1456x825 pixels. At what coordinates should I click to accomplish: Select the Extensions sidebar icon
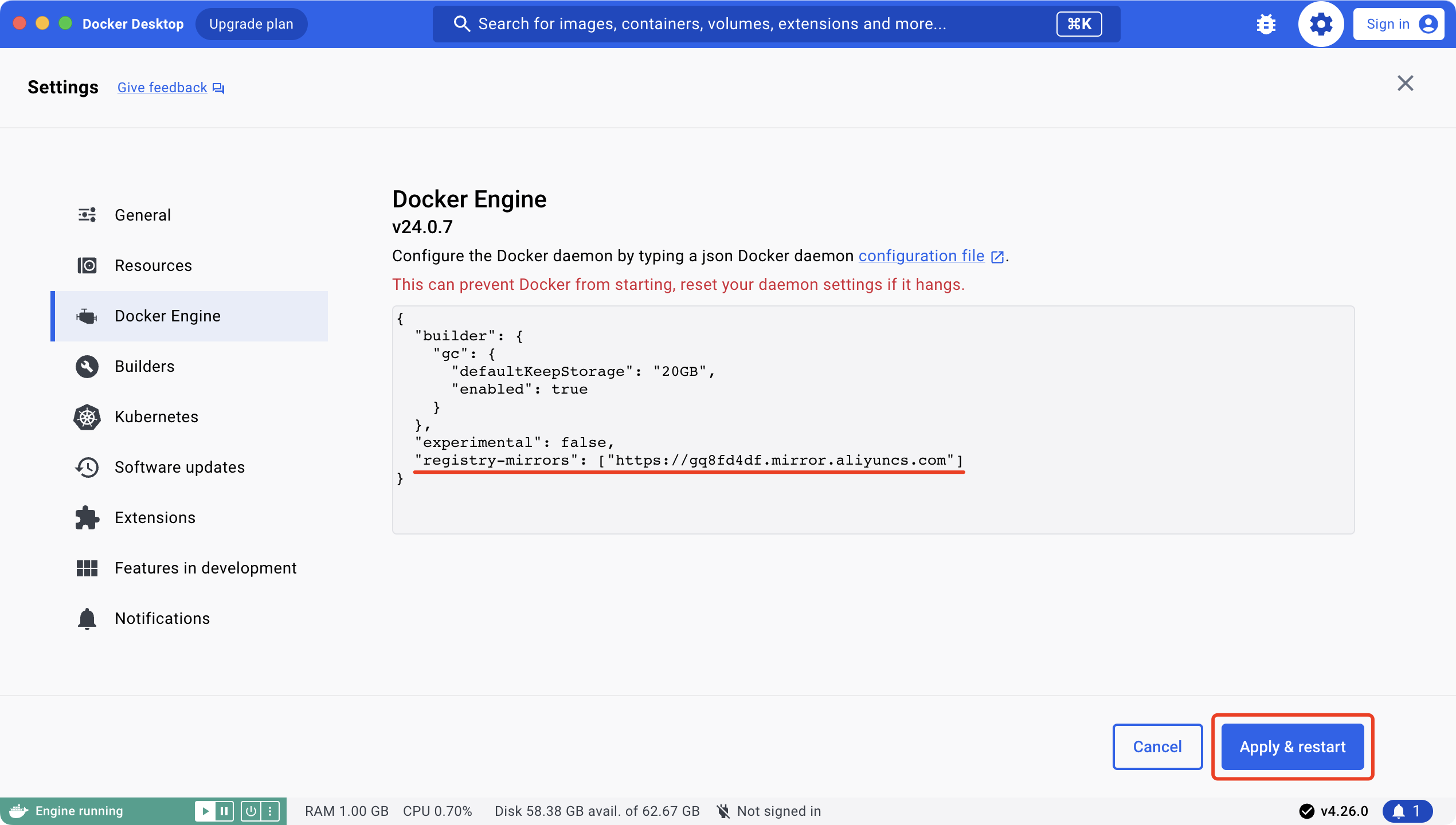pyautogui.click(x=87, y=517)
